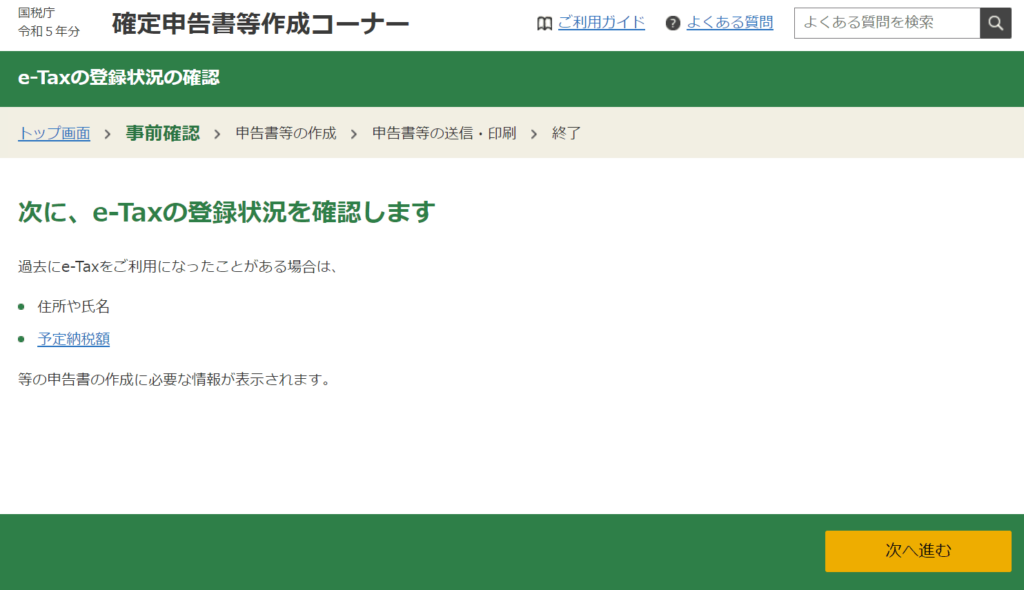This screenshot has height=590, width=1024.
Task: Click the chevron after トップ画面 breadcrumb
Action: 107,133
